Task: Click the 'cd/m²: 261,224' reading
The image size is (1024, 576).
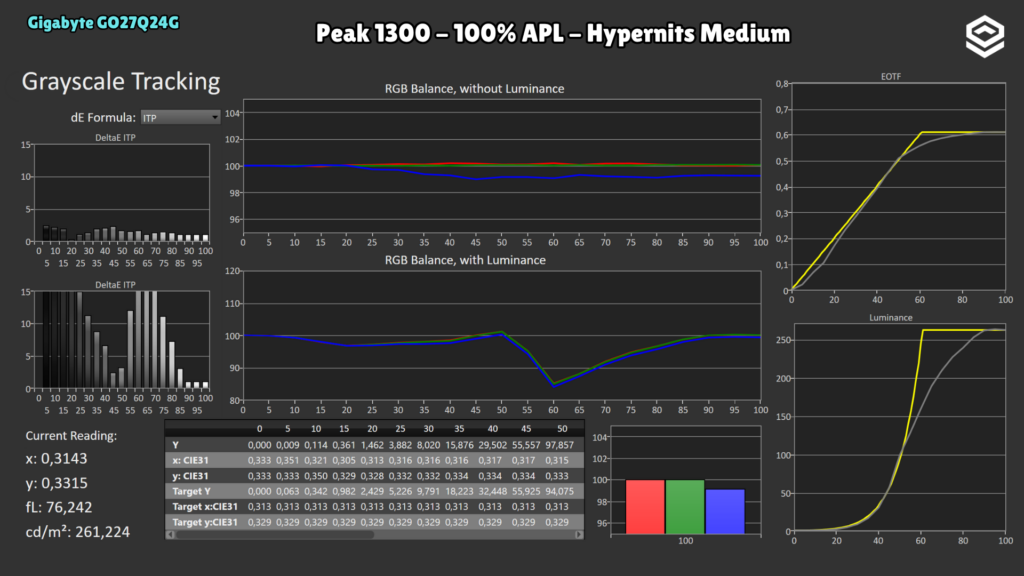Action: pyautogui.click(x=78, y=532)
